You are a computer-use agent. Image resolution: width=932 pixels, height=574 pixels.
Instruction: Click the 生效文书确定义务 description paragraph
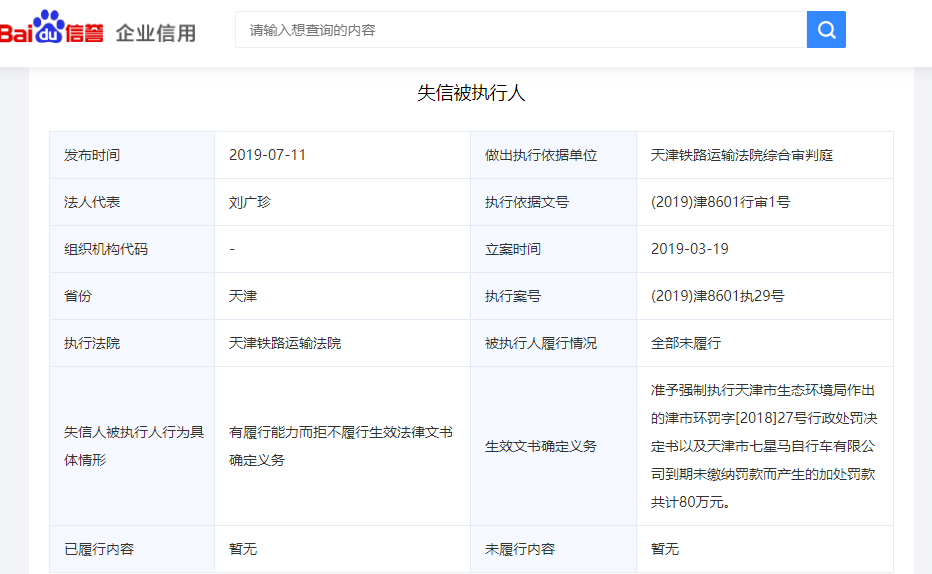[x=763, y=446]
